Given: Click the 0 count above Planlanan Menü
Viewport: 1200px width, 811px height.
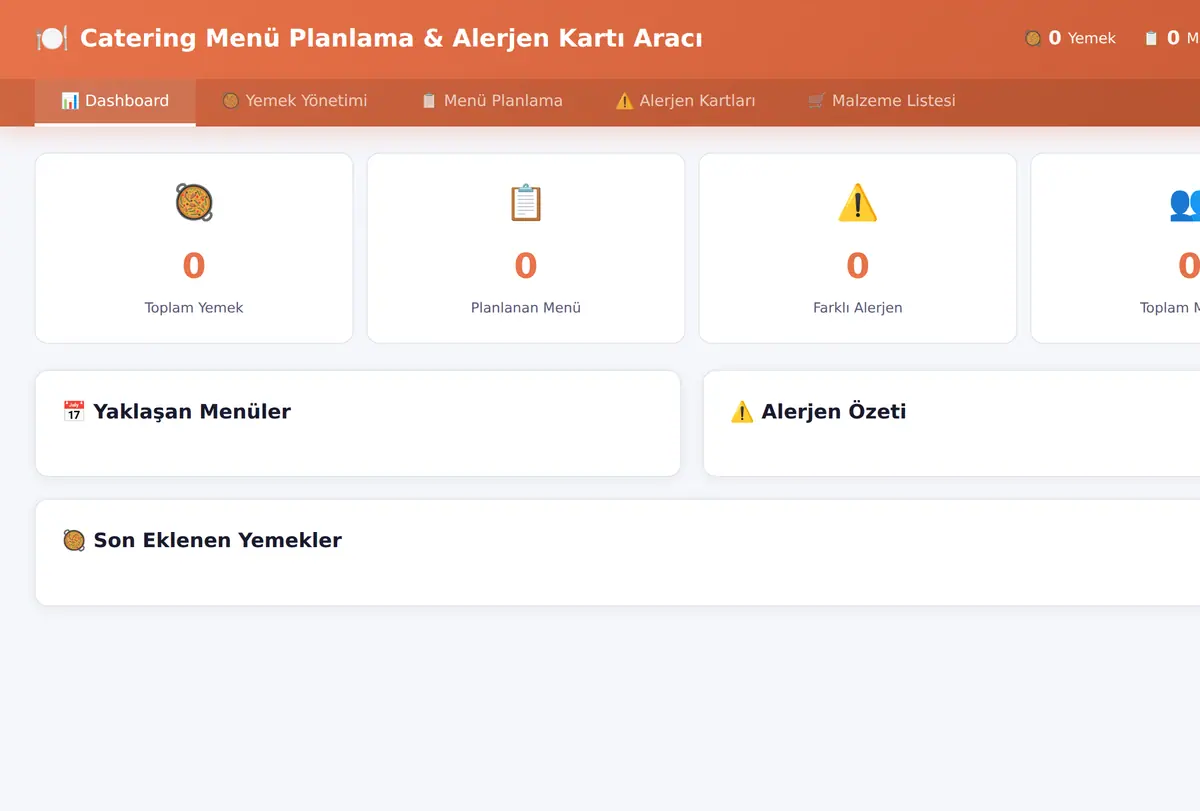Looking at the screenshot, I should point(526,266).
